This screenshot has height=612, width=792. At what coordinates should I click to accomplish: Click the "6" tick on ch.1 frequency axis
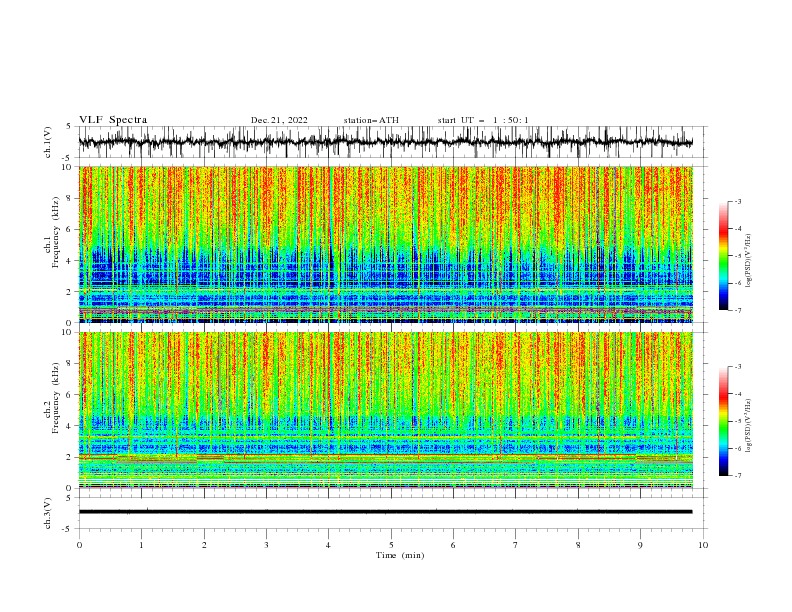[x=70, y=229]
